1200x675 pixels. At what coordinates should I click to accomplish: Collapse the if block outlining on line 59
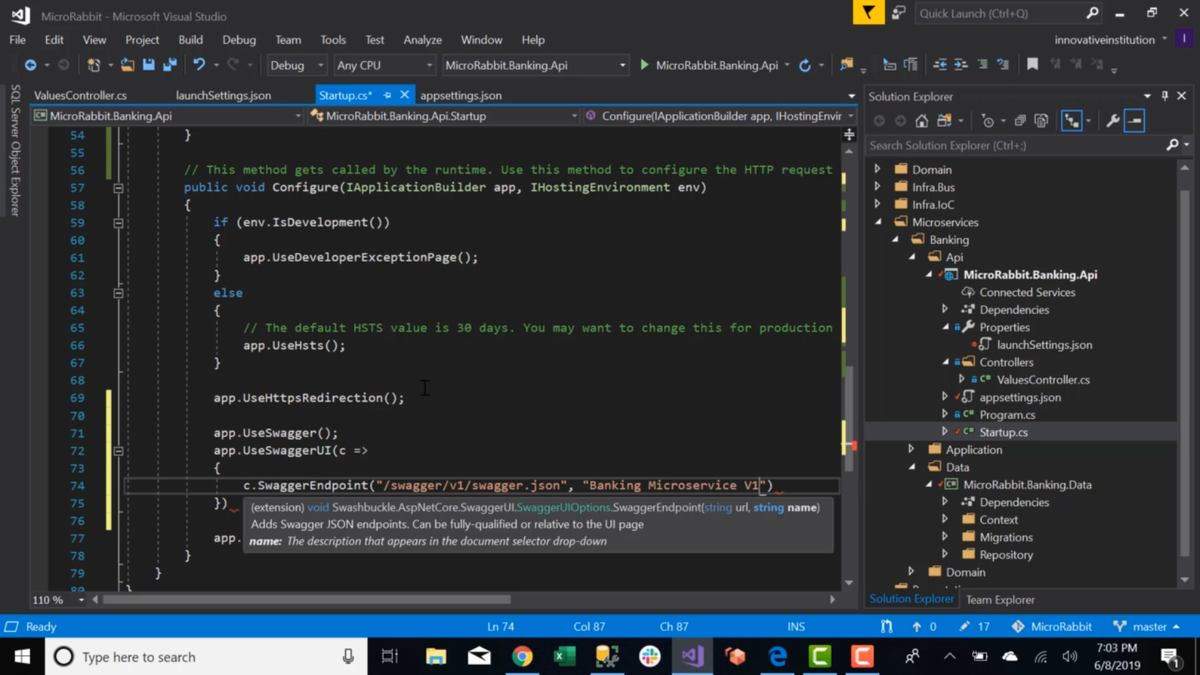pyautogui.click(x=118, y=222)
